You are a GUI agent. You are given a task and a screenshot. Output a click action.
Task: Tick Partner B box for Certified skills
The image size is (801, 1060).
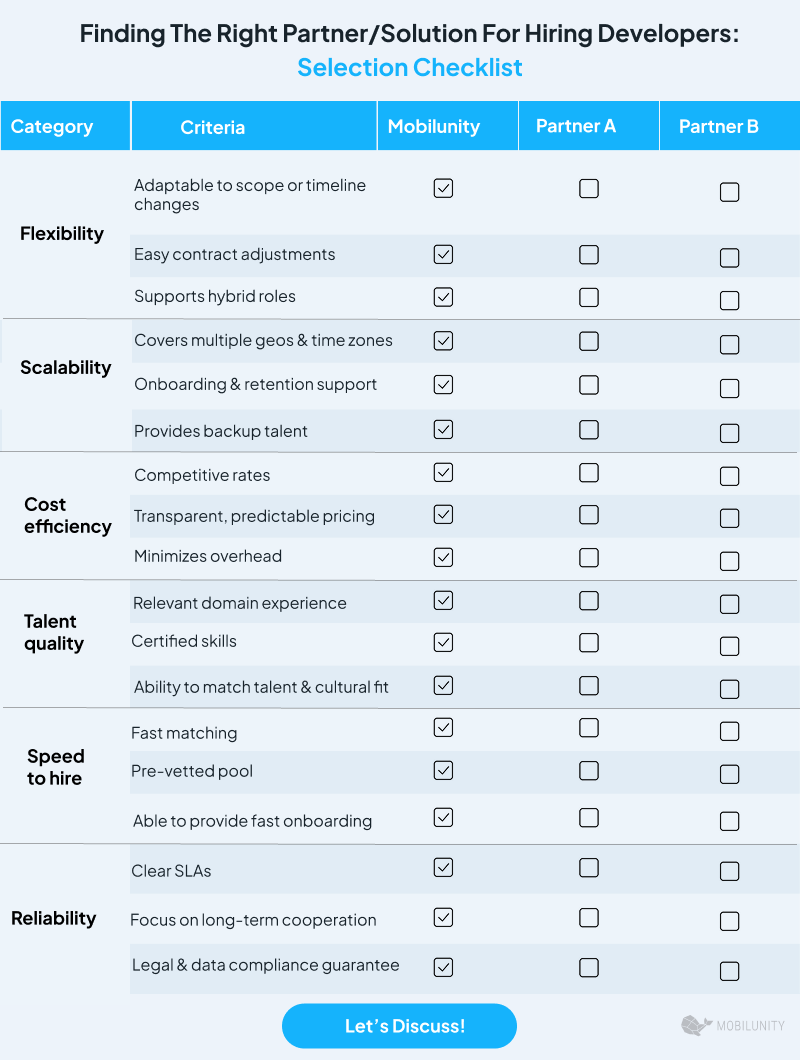tap(730, 646)
